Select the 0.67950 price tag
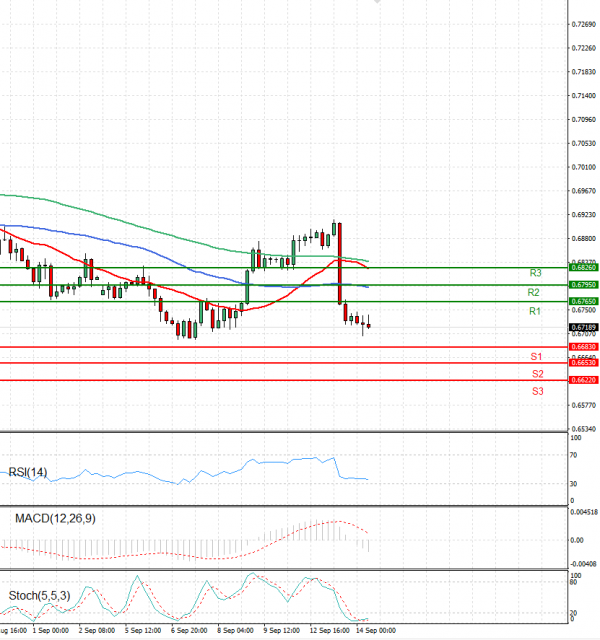 (x=583, y=284)
